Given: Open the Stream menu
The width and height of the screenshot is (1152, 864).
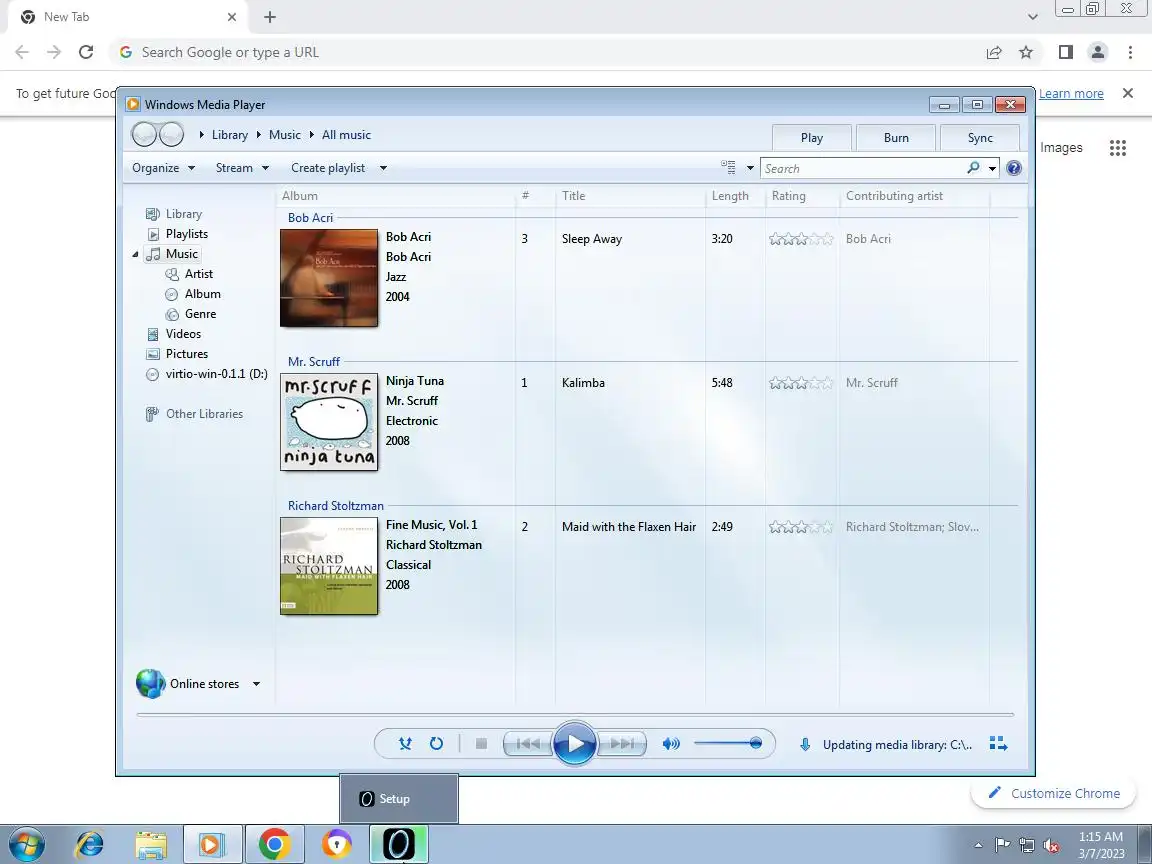Looking at the screenshot, I should (242, 168).
